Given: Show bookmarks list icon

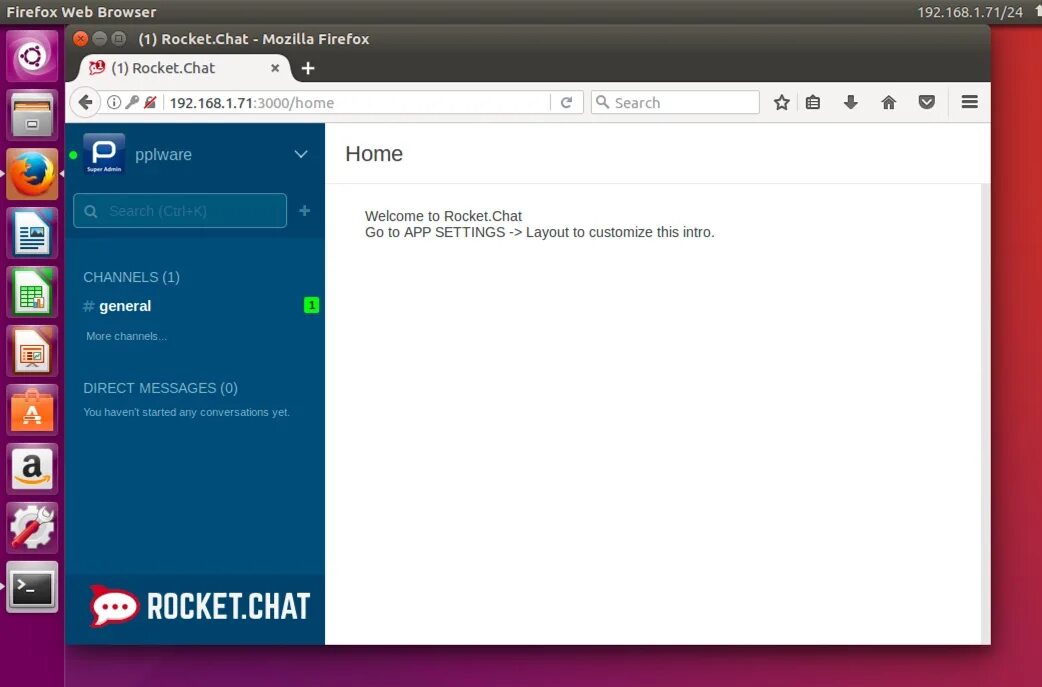Looking at the screenshot, I should [x=813, y=102].
